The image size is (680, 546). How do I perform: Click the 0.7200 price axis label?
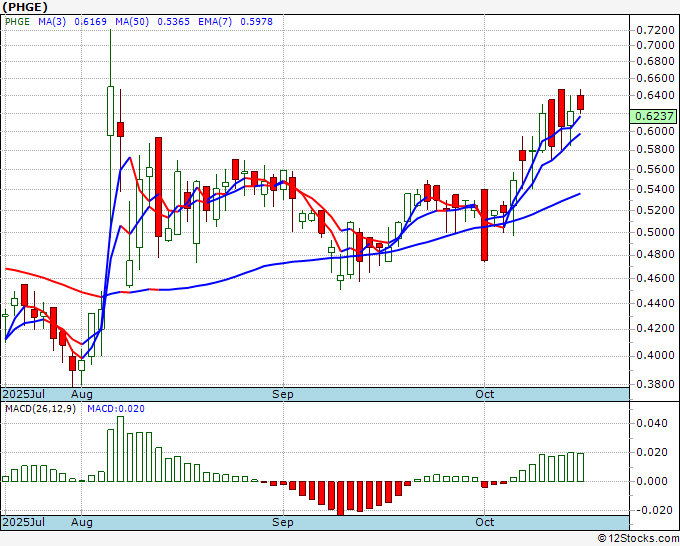pos(655,30)
